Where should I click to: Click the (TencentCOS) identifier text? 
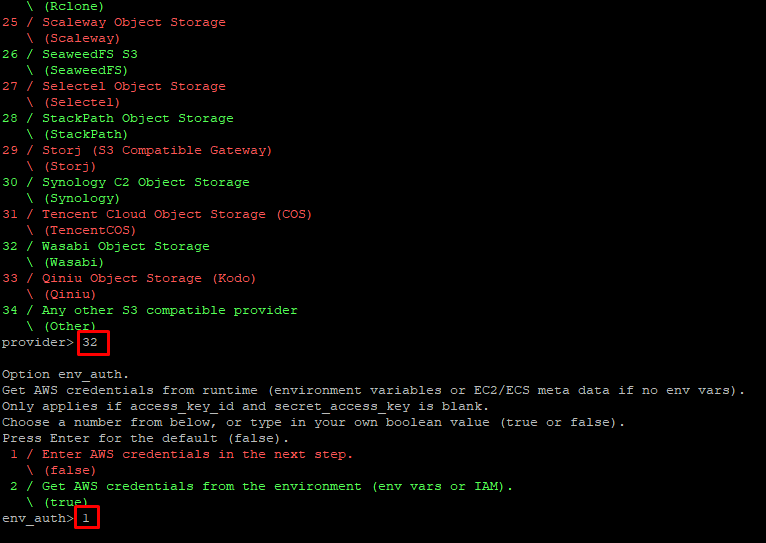coord(89,230)
